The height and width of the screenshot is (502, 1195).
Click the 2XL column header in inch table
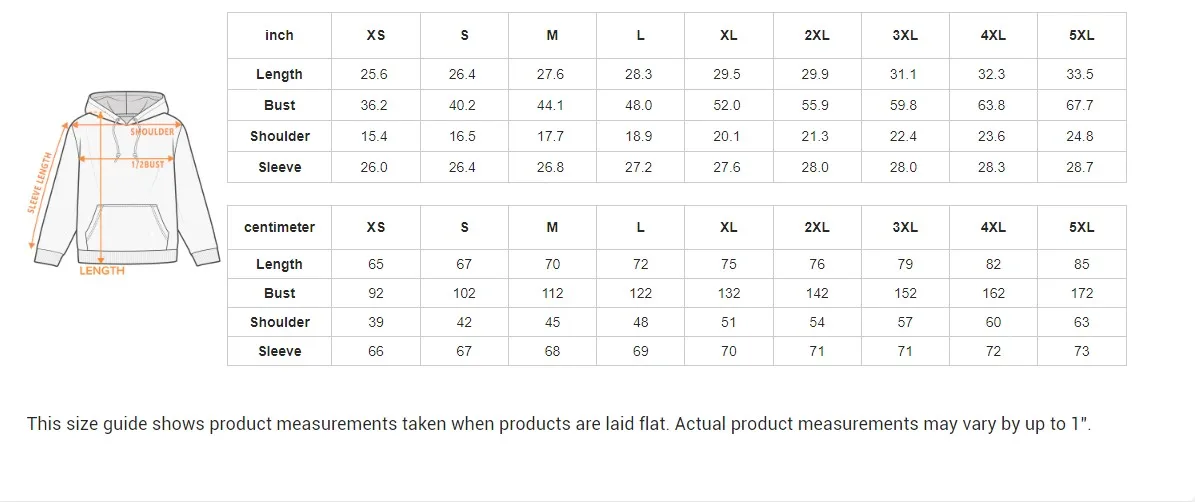pyautogui.click(x=816, y=35)
